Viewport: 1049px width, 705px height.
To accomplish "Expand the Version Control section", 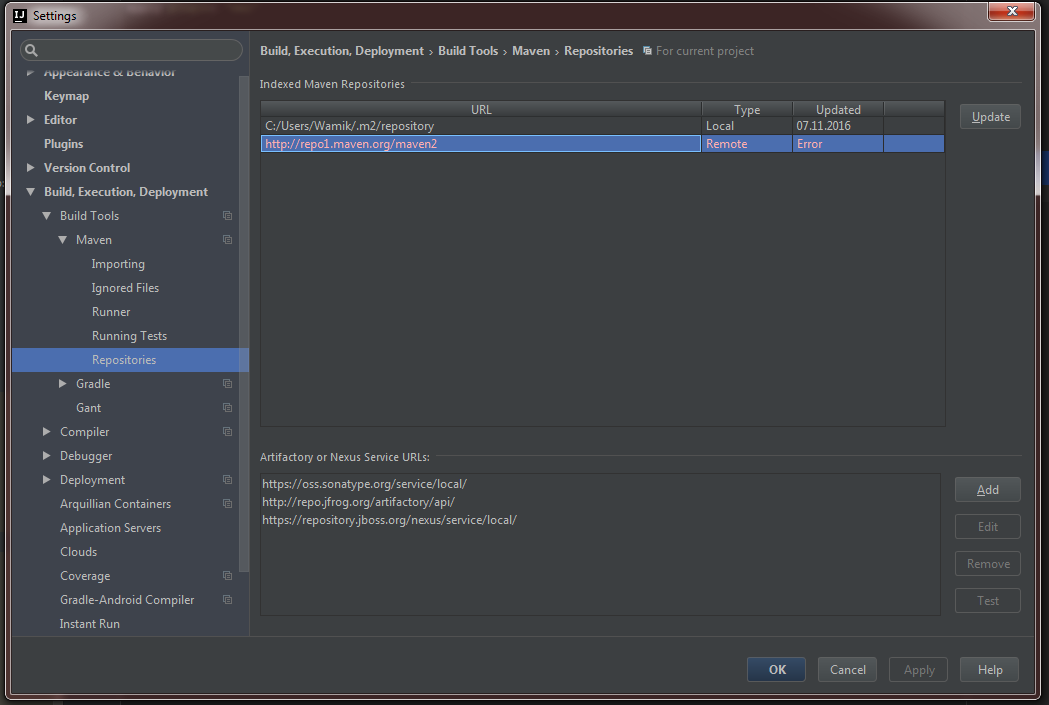I will point(30,168).
